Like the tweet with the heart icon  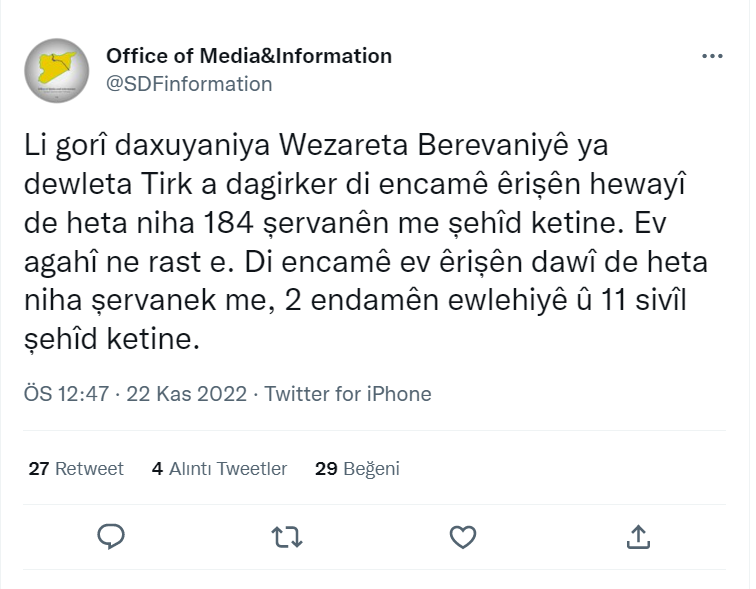click(462, 537)
